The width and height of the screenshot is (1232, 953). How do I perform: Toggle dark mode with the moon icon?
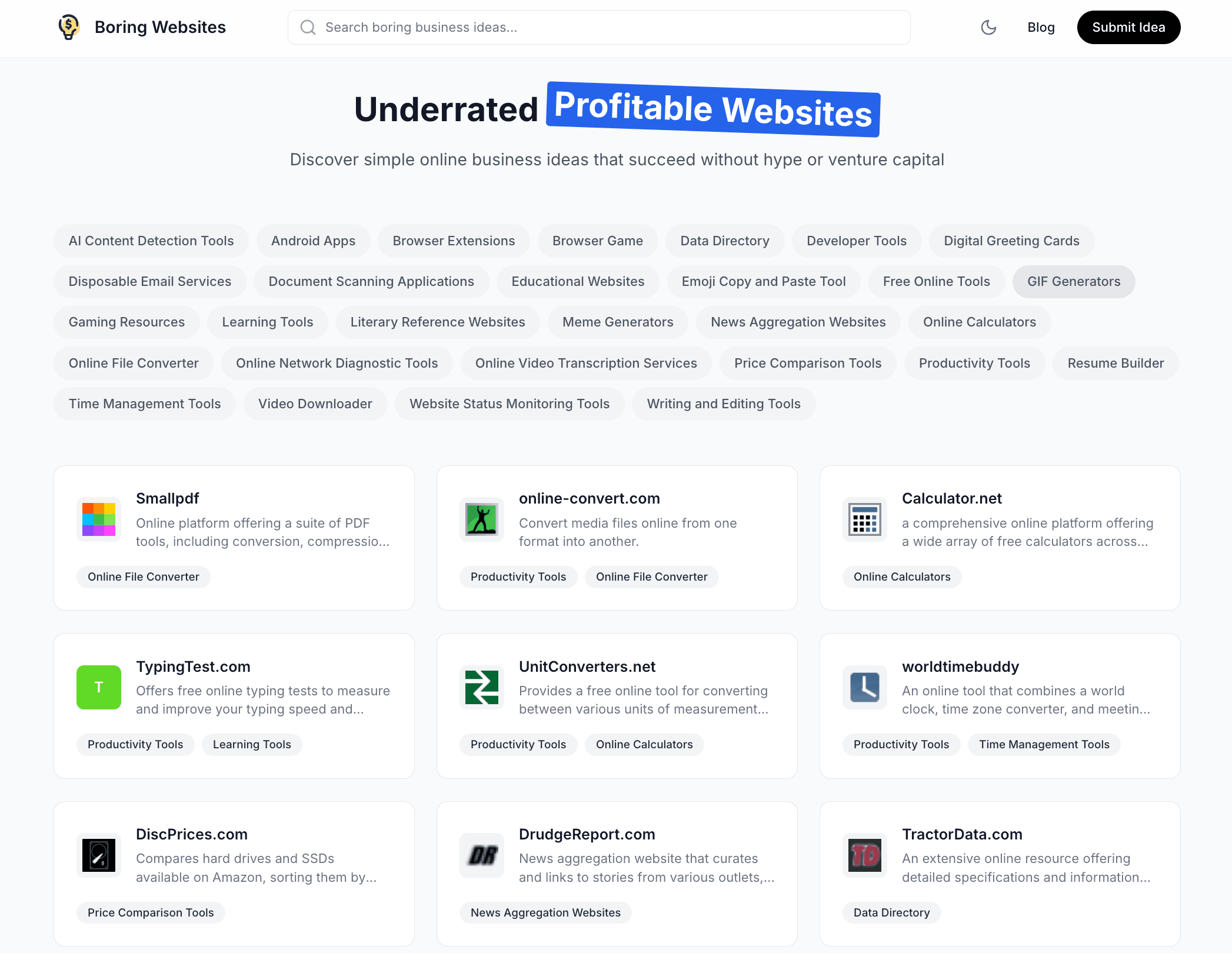click(x=988, y=27)
